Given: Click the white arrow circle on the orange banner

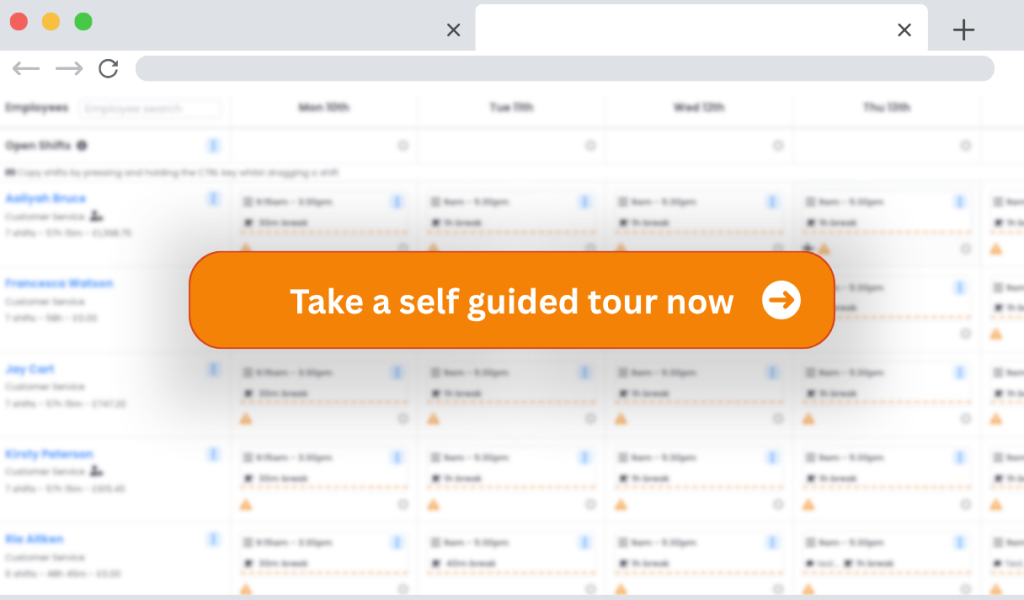Looking at the screenshot, I should [x=781, y=300].
